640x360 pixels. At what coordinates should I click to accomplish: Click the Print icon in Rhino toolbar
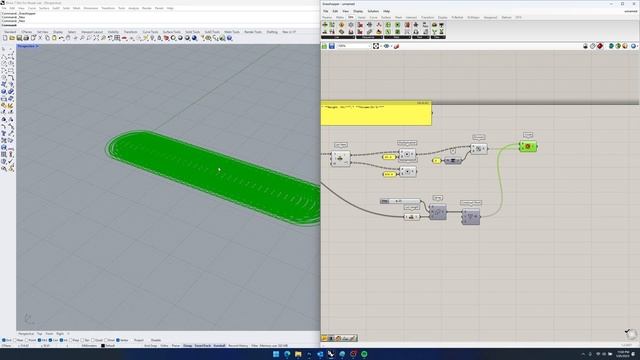click(x=26, y=38)
